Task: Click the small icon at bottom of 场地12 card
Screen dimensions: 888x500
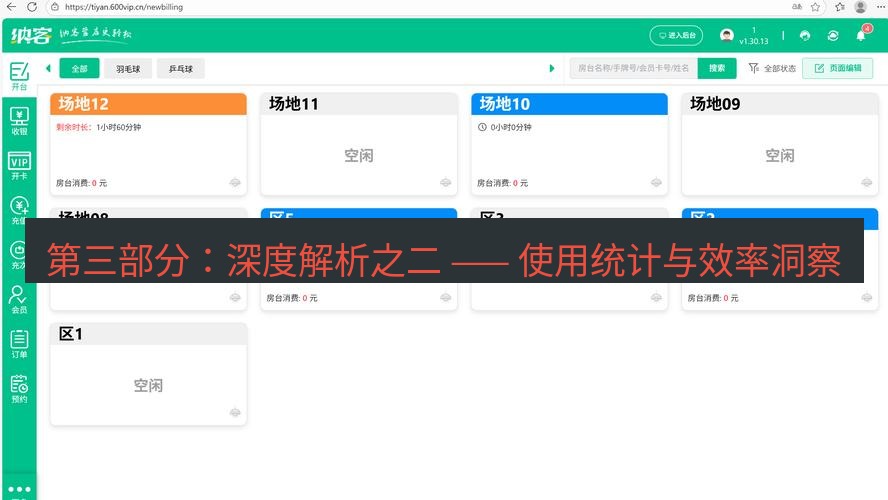Action: (x=235, y=182)
